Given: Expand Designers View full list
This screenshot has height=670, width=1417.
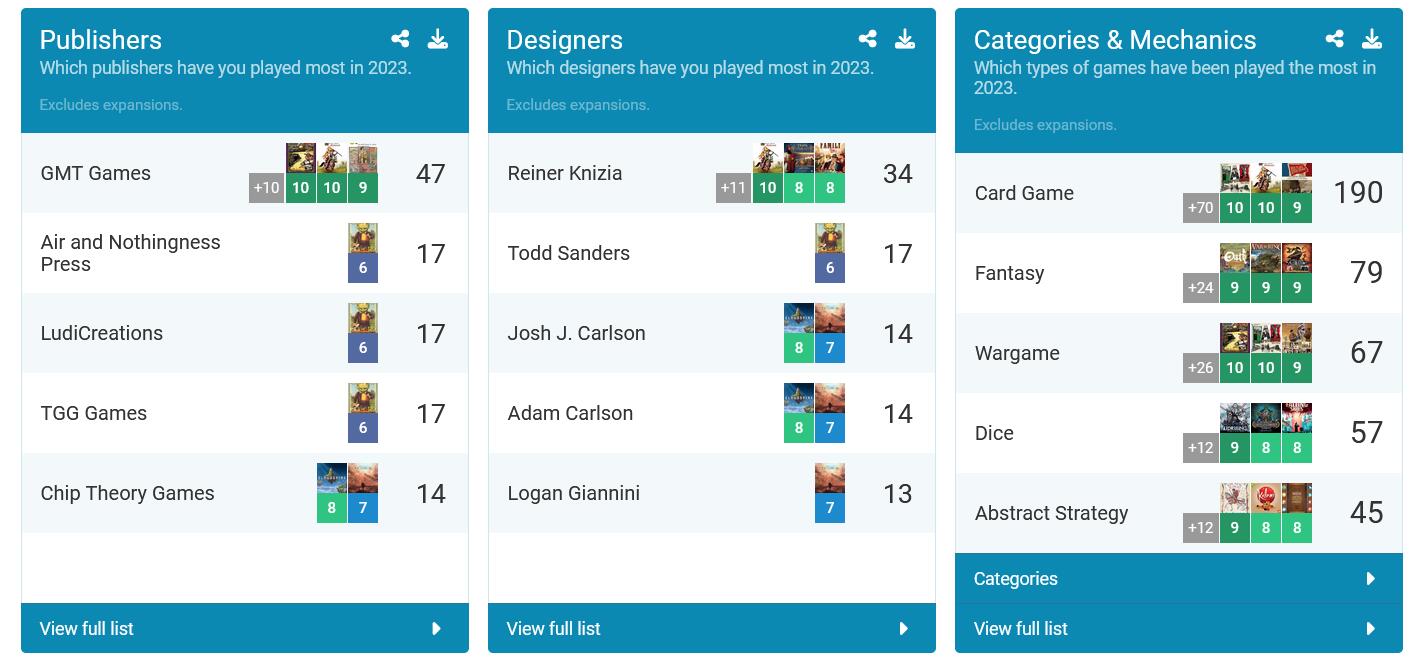Looking at the screenshot, I should click(711, 629).
